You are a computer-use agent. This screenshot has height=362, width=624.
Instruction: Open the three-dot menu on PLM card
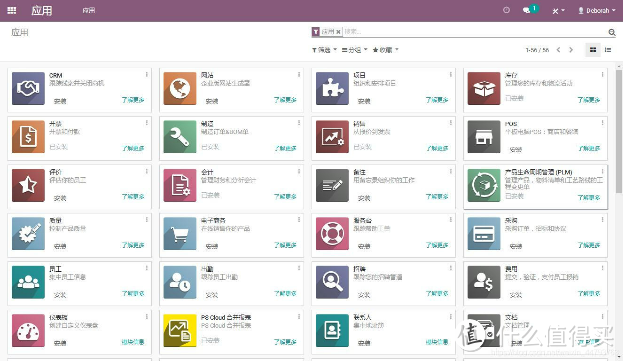[x=603, y=171]
